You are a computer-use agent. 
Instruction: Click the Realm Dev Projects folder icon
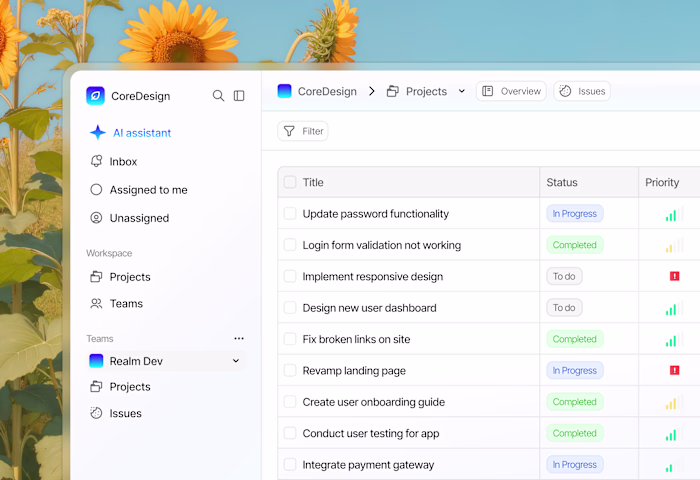coord(96,387)
